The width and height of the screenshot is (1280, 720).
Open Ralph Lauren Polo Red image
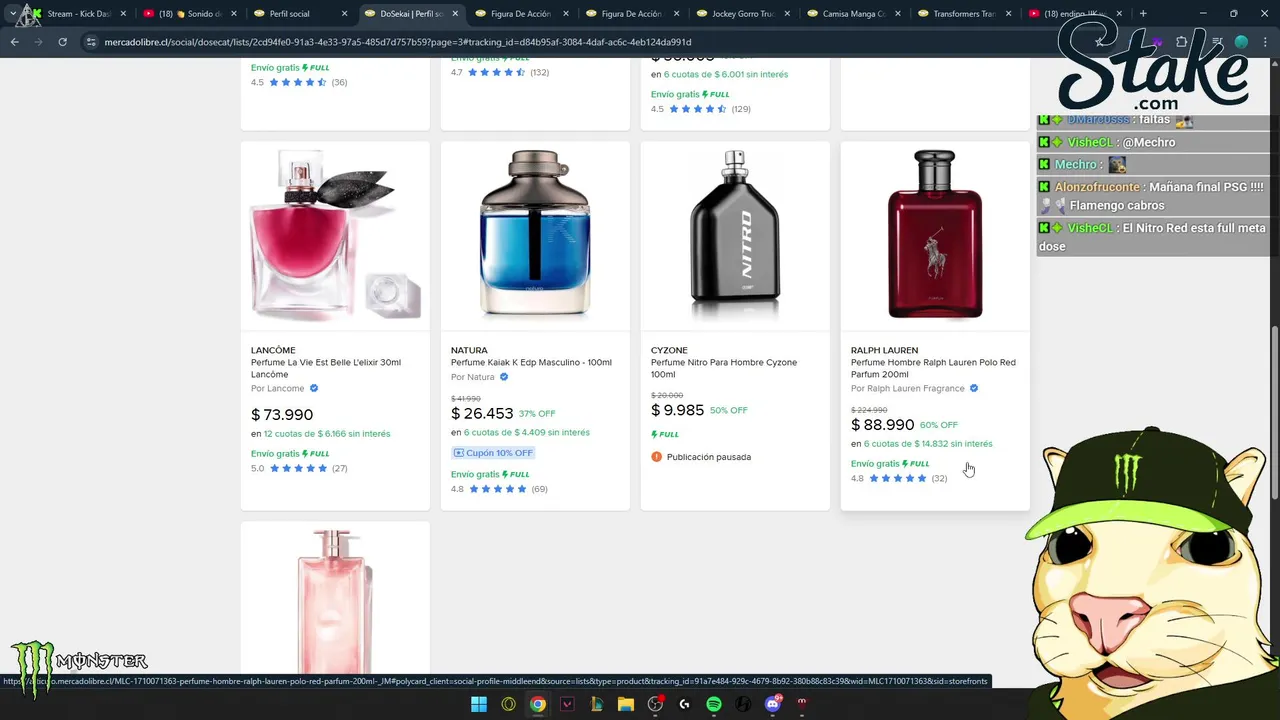coord(935,235)
